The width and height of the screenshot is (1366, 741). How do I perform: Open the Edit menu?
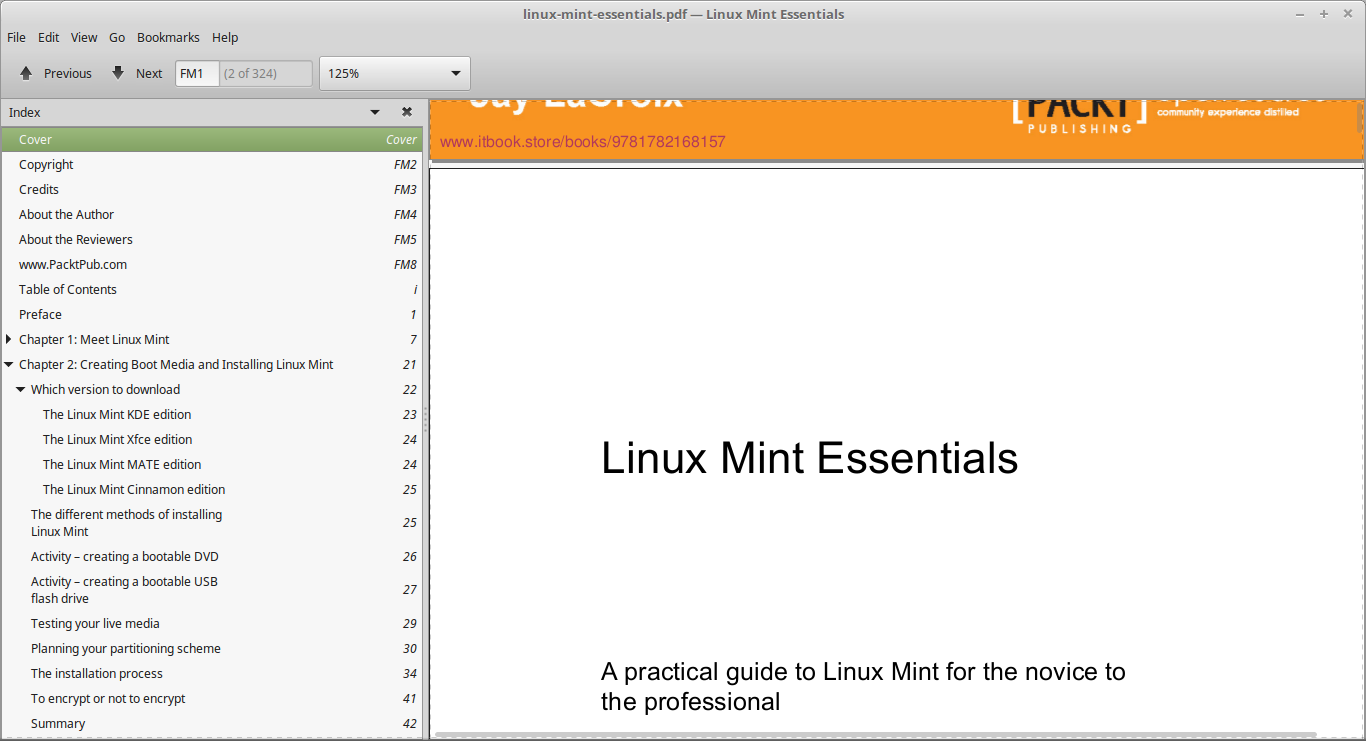coord(49,37)
